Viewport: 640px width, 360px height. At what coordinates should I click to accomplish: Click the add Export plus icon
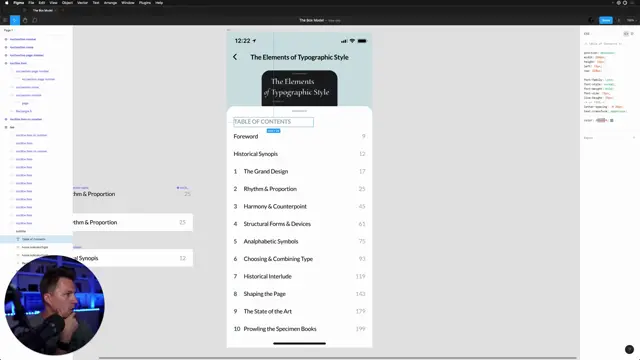633,138
